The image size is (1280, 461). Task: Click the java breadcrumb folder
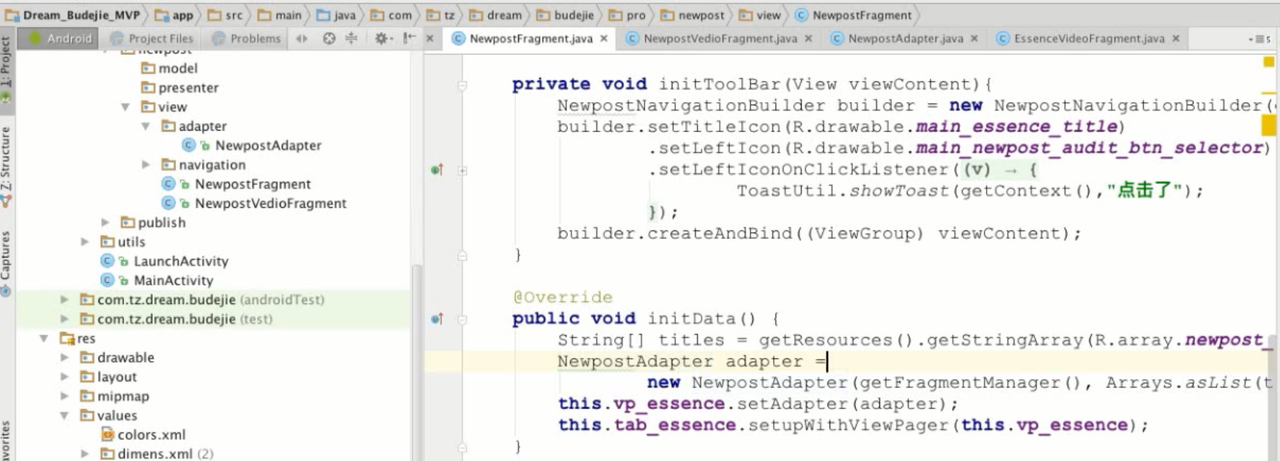point(336,15)
